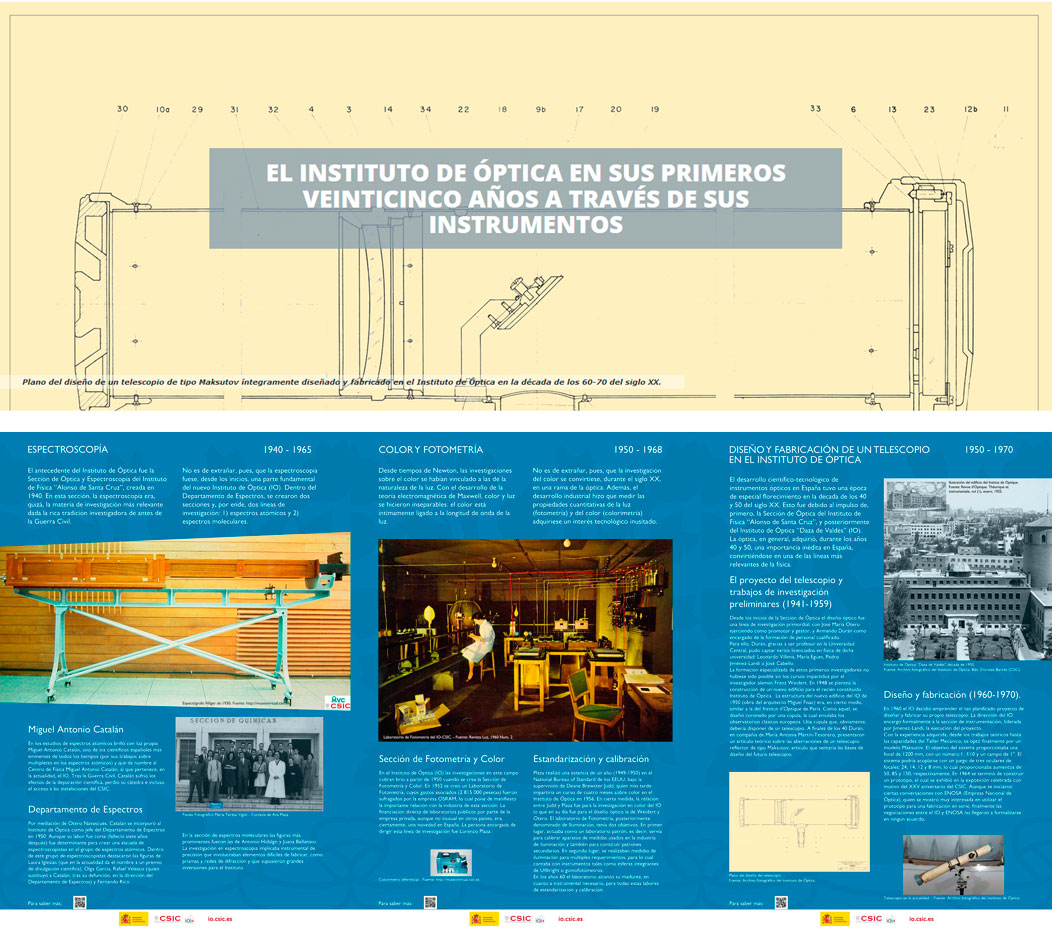Screen dimensions: 1052x928
Task: Click CSIC logo below Color y Fotometría panel
Action: pos(519,919)
